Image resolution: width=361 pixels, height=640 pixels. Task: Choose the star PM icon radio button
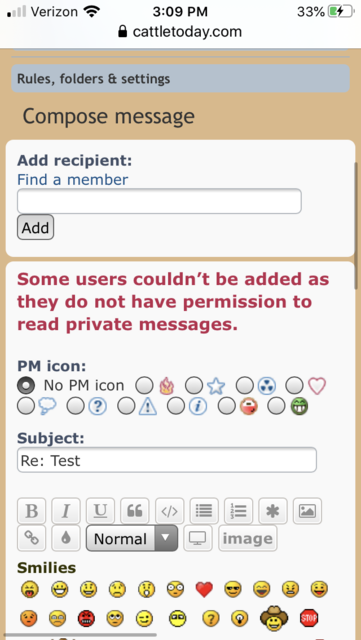point(194,385)
